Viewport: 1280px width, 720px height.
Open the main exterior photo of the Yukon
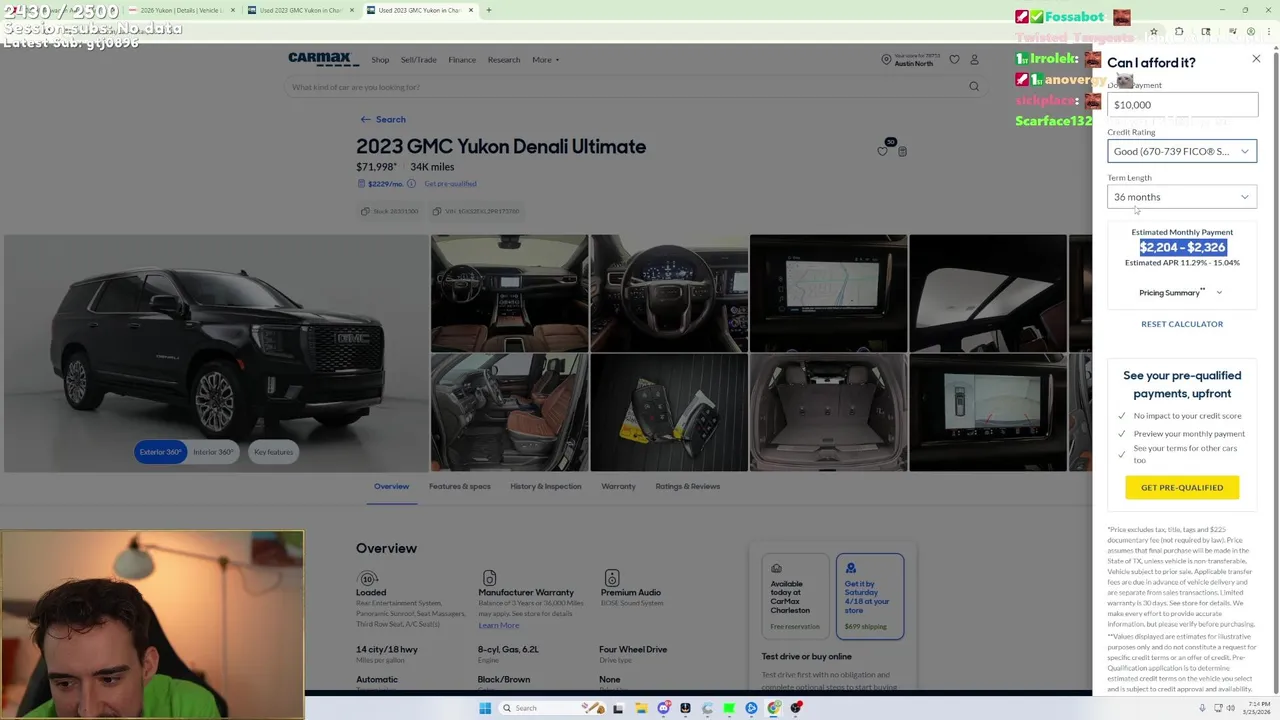(x=214, y=353)
